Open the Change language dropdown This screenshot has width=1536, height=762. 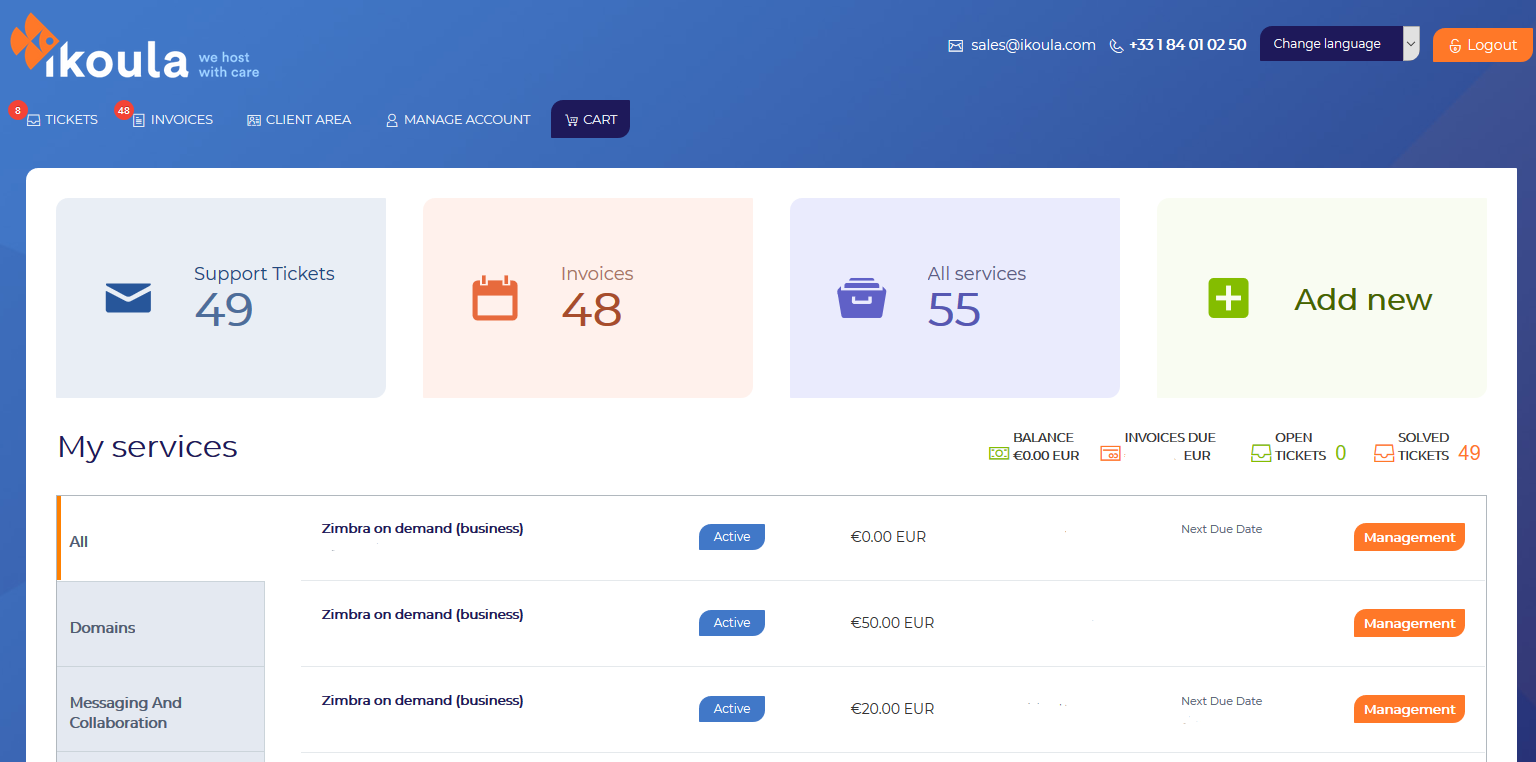point(1339,44)
